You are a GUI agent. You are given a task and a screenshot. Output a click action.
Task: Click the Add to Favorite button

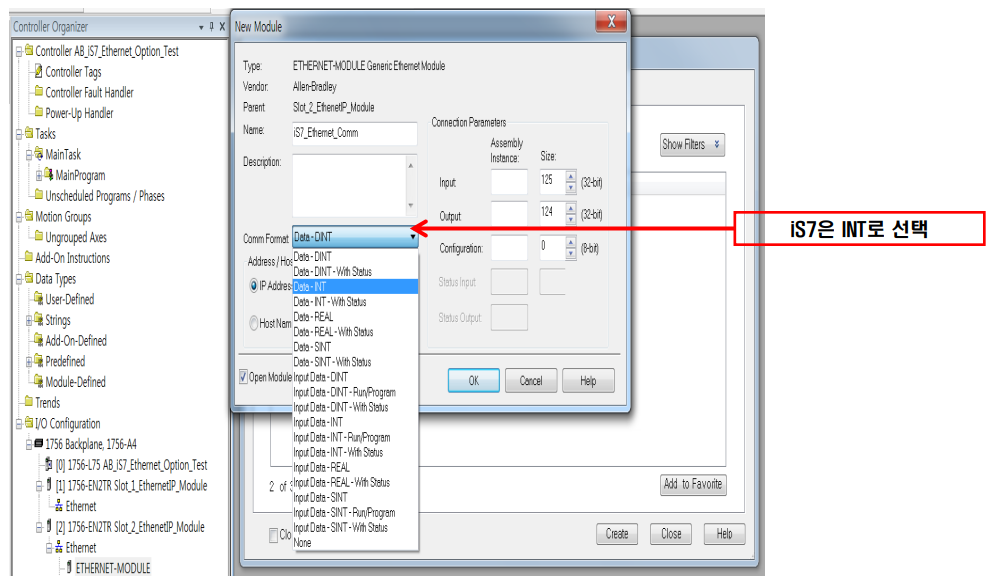click(693, 484)
